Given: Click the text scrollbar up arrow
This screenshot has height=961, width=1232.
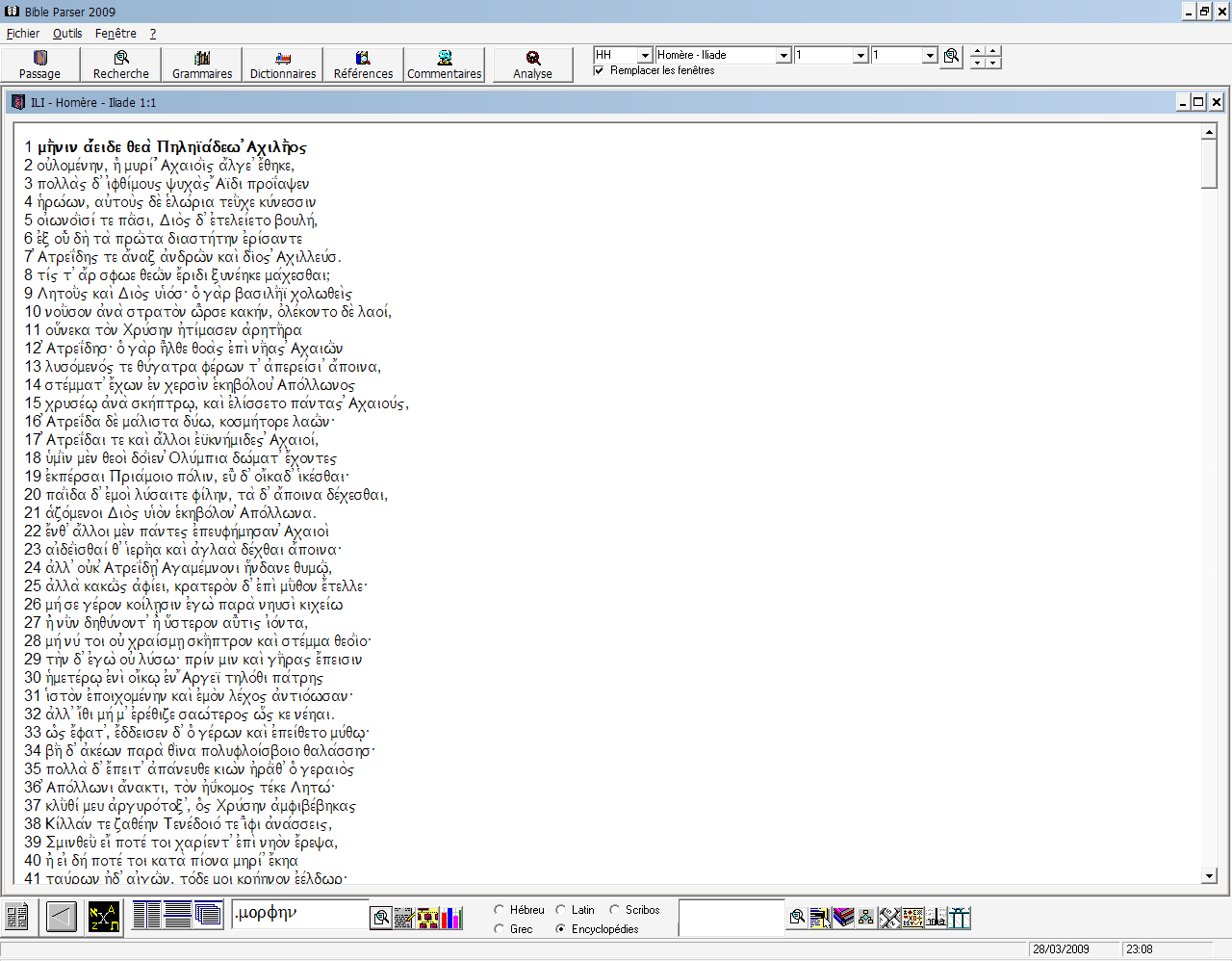Looking at the screenshot, I should tap(1209, 132).
